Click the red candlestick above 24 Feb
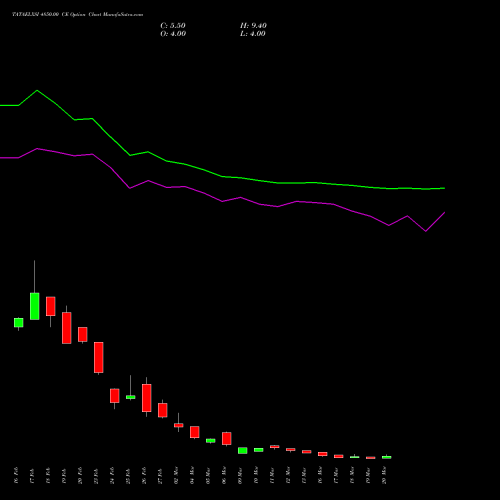 tap(115, 396)
